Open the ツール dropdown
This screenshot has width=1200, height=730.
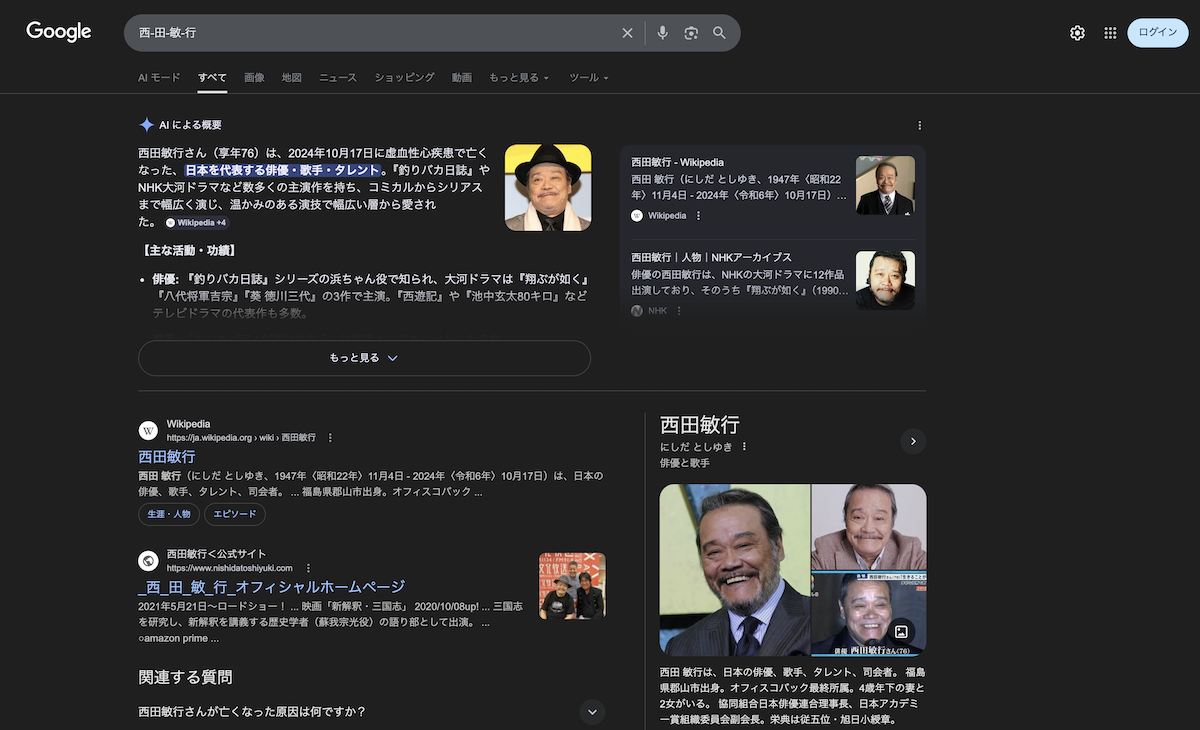(x=588, y=77)
